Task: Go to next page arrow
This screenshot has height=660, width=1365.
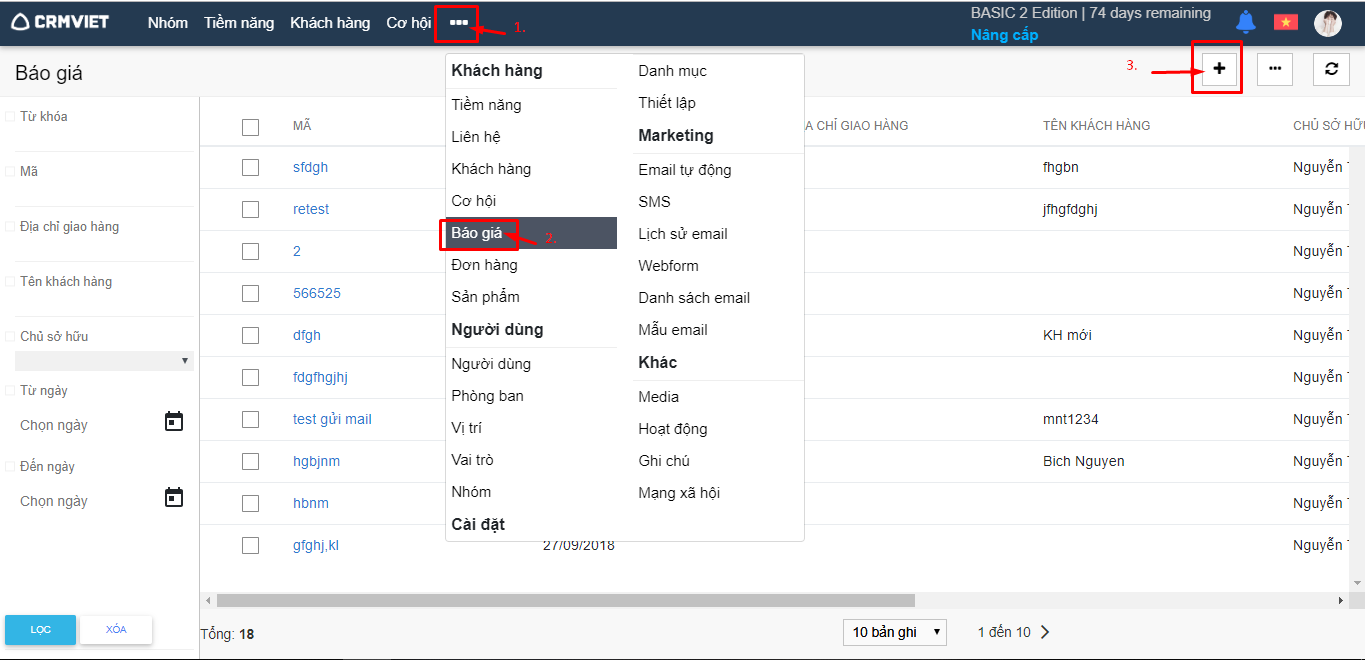Action: coord(1046,632)
